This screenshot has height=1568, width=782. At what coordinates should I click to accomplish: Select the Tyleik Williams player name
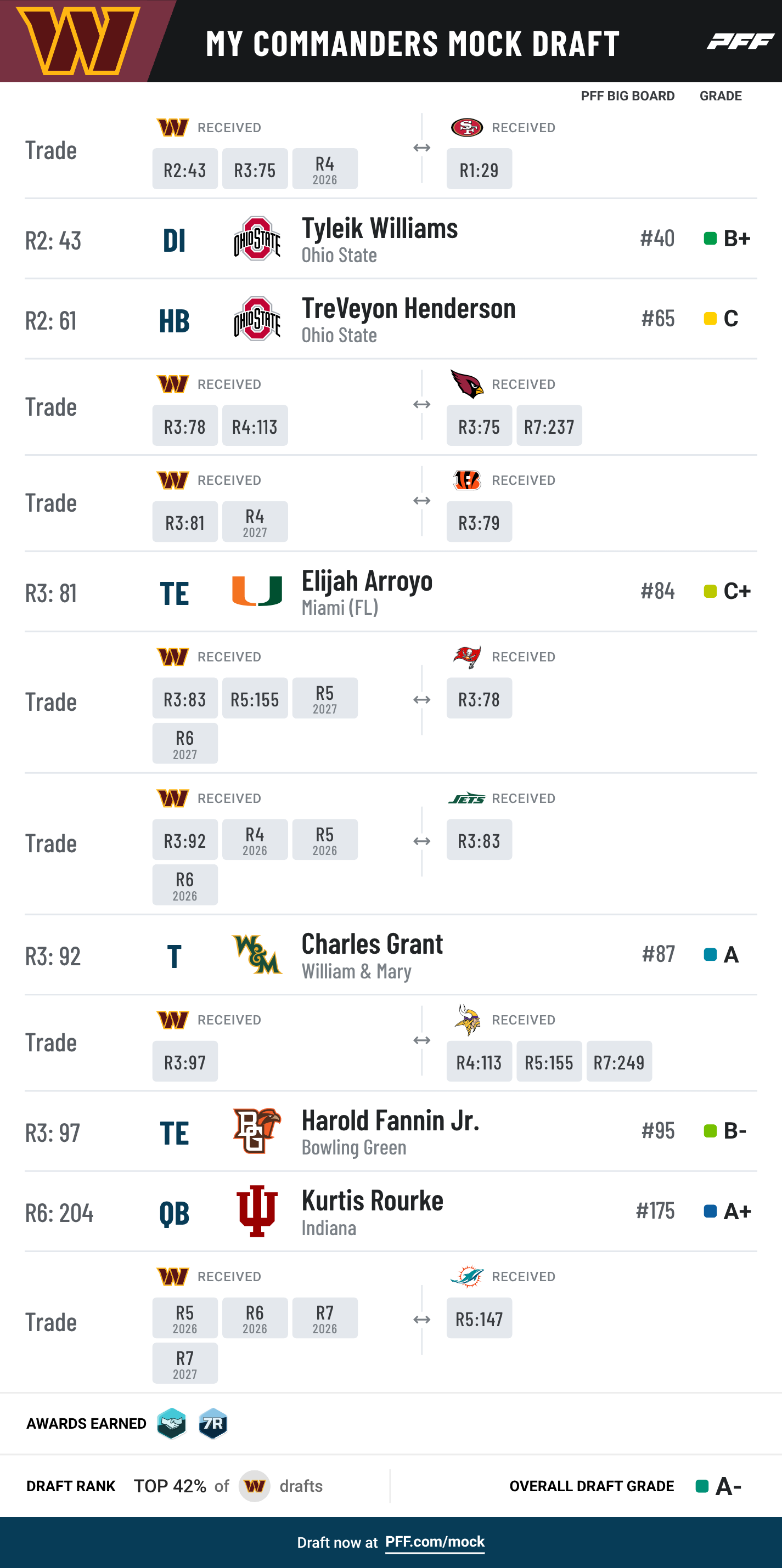click(379, 228)
